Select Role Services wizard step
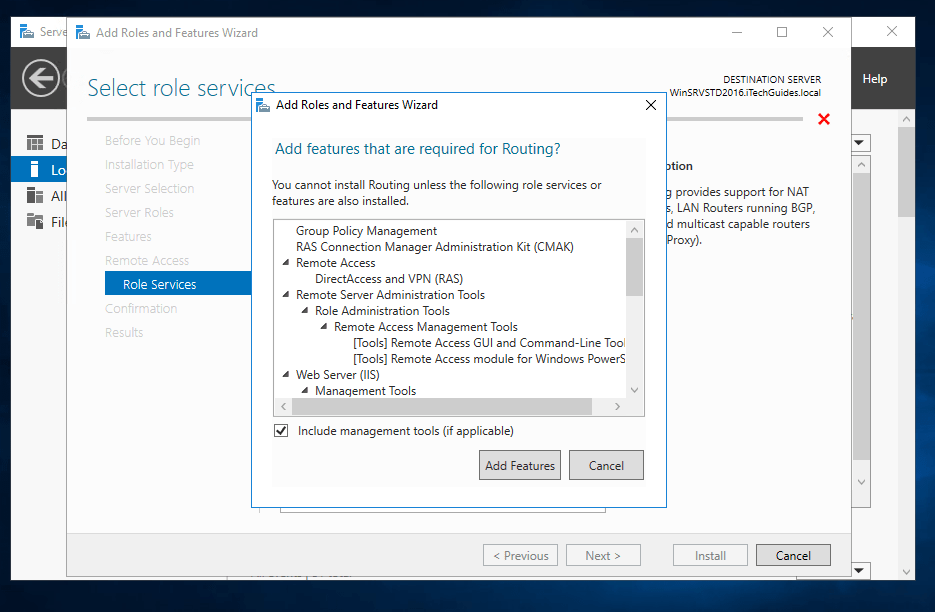This screenshot has width=935, height=612. 159,285
